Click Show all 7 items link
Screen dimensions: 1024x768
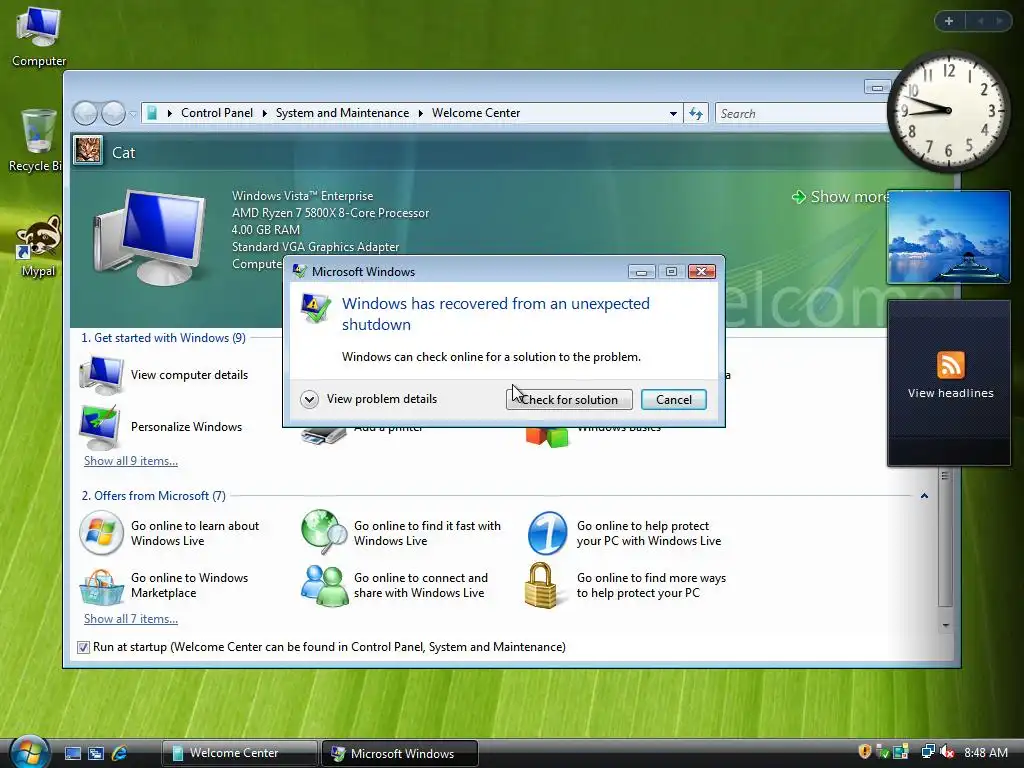coord(131,619)
